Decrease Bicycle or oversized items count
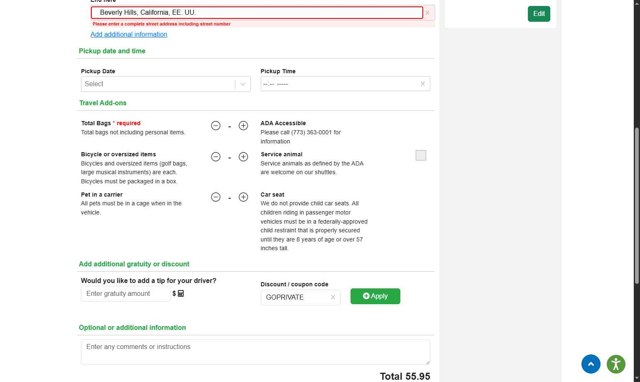640x382 pixels. (x=216, y=157)
